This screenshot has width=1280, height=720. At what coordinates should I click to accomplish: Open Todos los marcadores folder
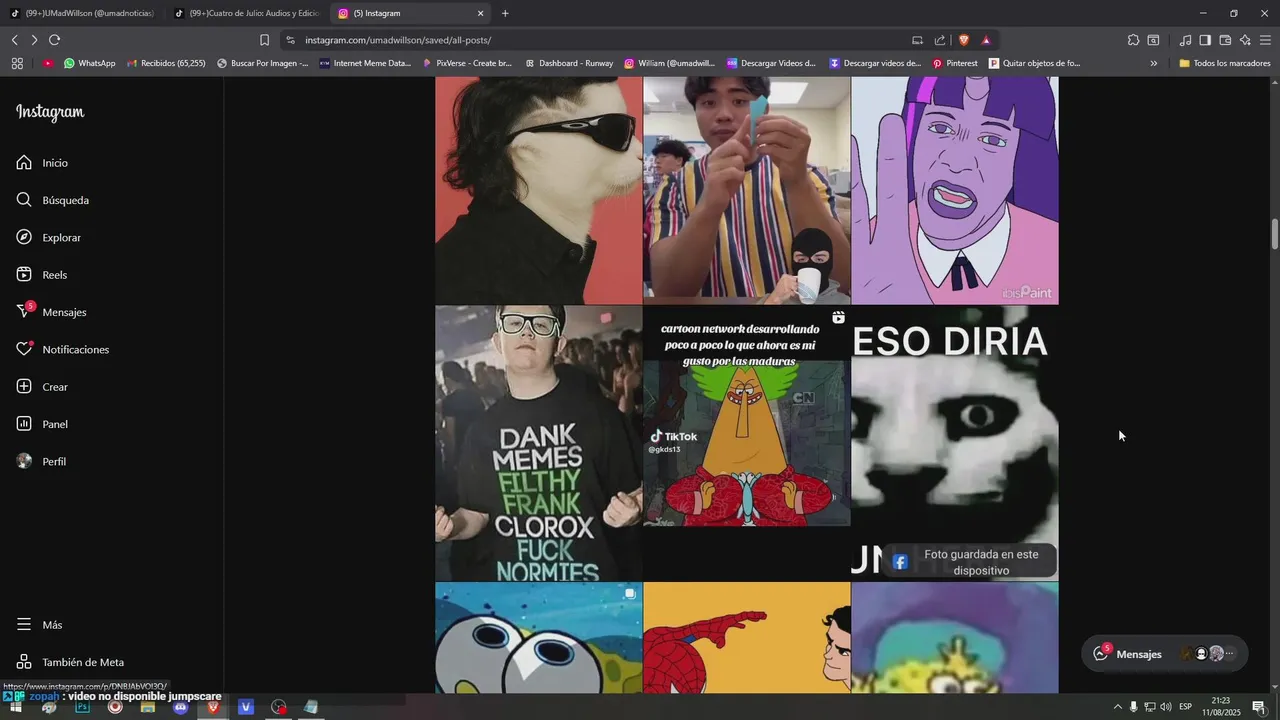tap(1224, 63)
